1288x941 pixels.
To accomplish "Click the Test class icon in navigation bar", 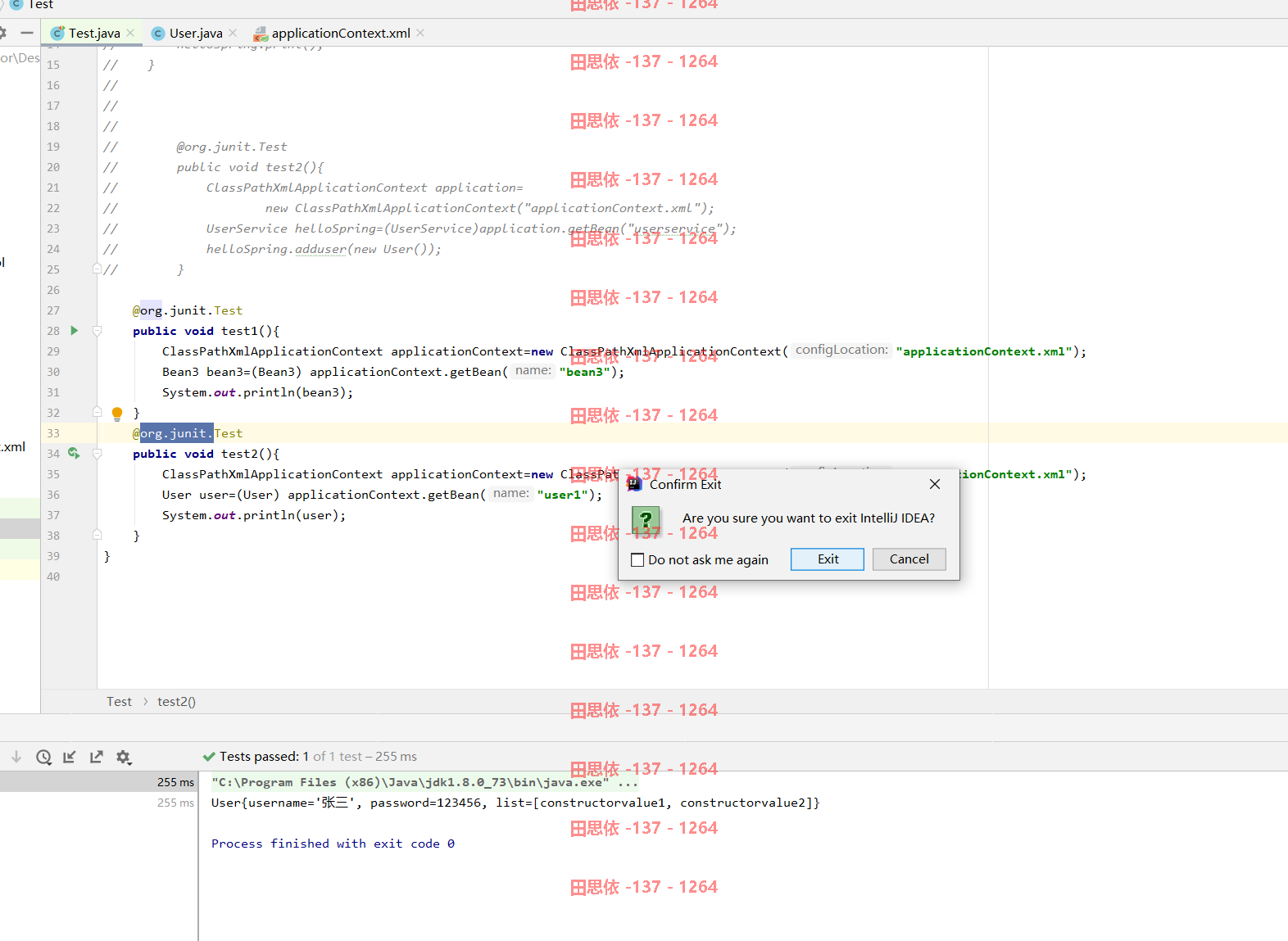I will 16,5.
